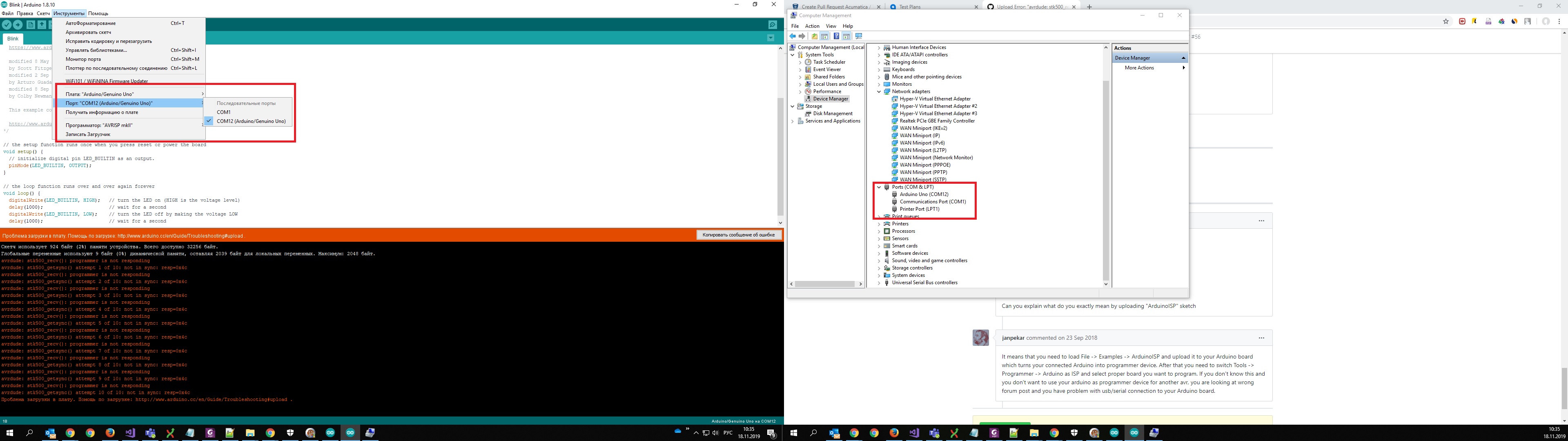Click Back arrow in Computer Management toolbar
This screenshot has height=441, width=1568.
pyautogui.click(x=793, y=36)
